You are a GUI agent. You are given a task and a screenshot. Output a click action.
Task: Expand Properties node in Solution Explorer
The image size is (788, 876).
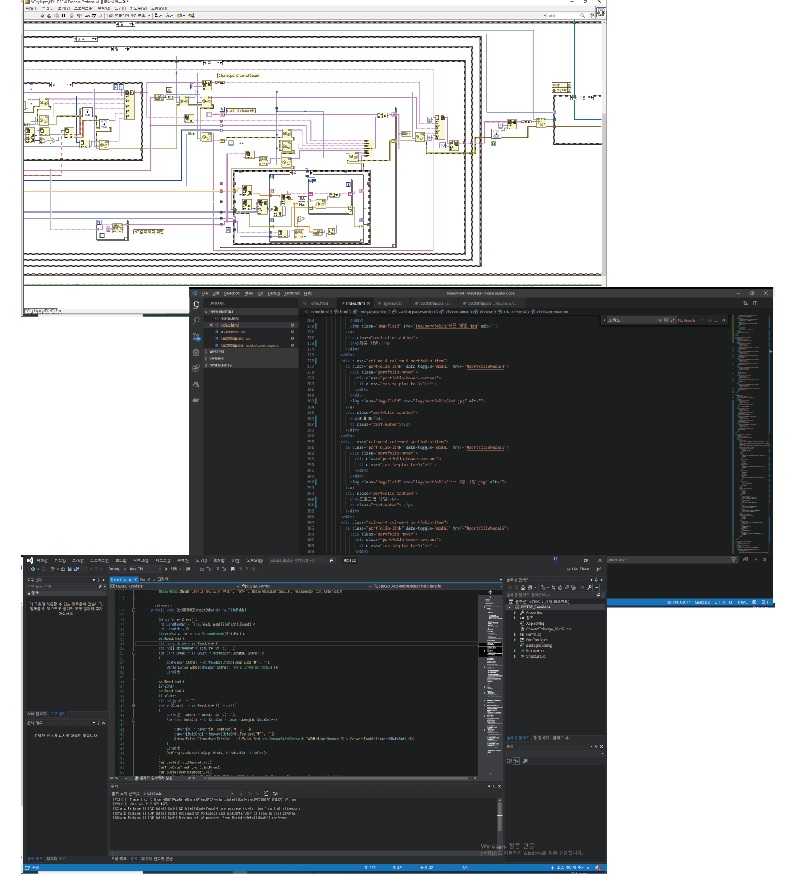[x=515, y=613]
